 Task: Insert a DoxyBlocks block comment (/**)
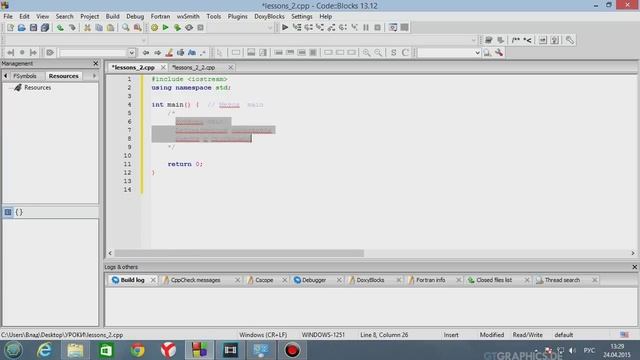tap(516, 40)
